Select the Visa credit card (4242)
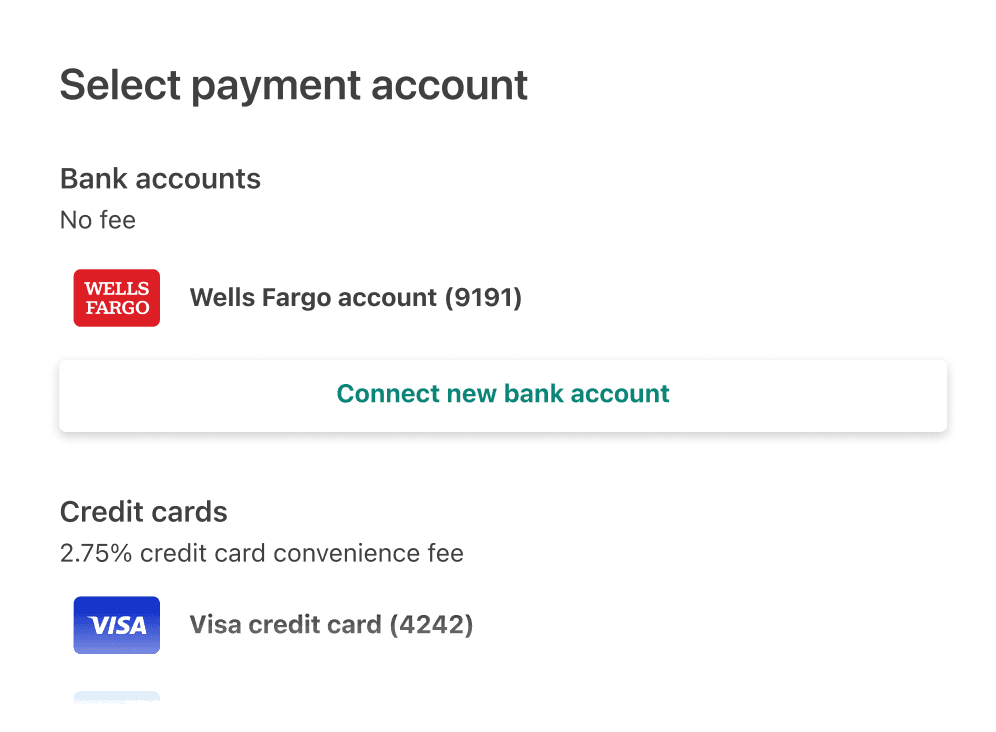This screenshot has height=732, width=996. [330, 624]
